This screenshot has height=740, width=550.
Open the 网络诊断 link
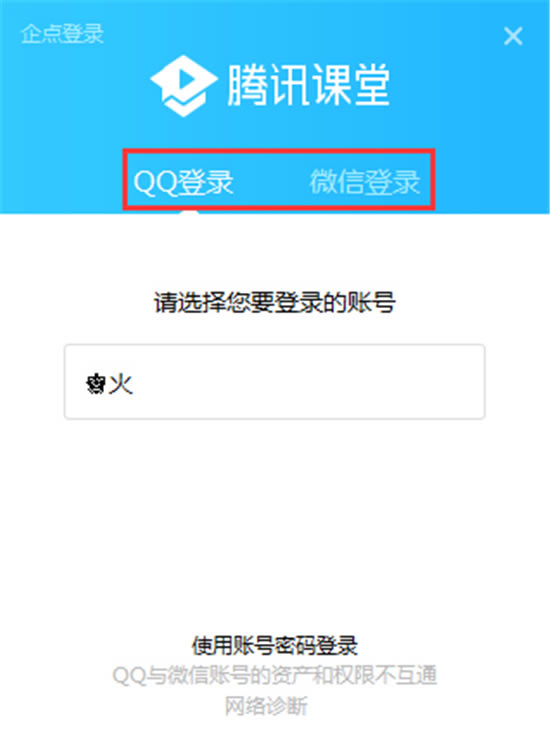pos(266,706)
